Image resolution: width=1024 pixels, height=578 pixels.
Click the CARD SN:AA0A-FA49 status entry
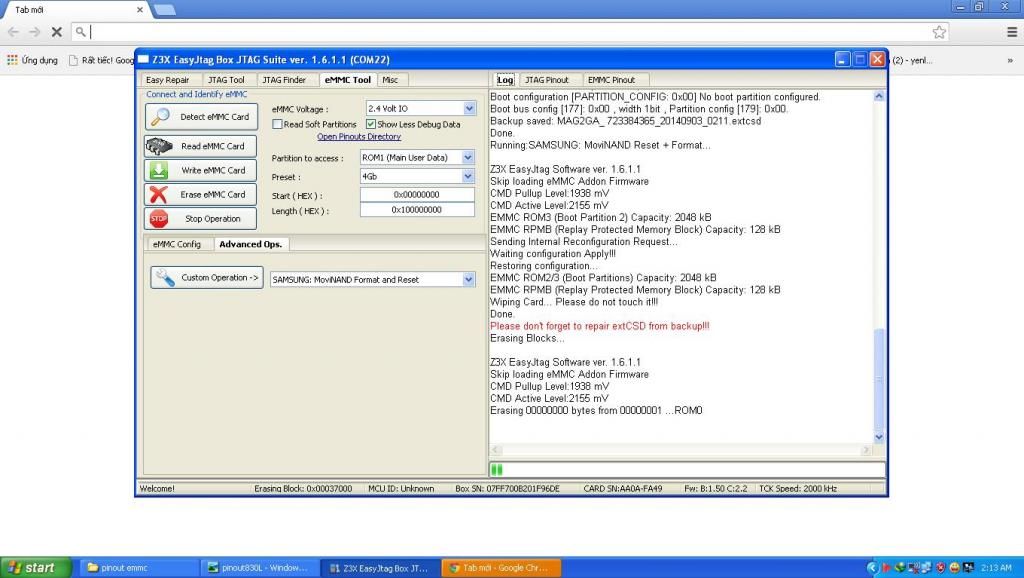pos(622,489)
